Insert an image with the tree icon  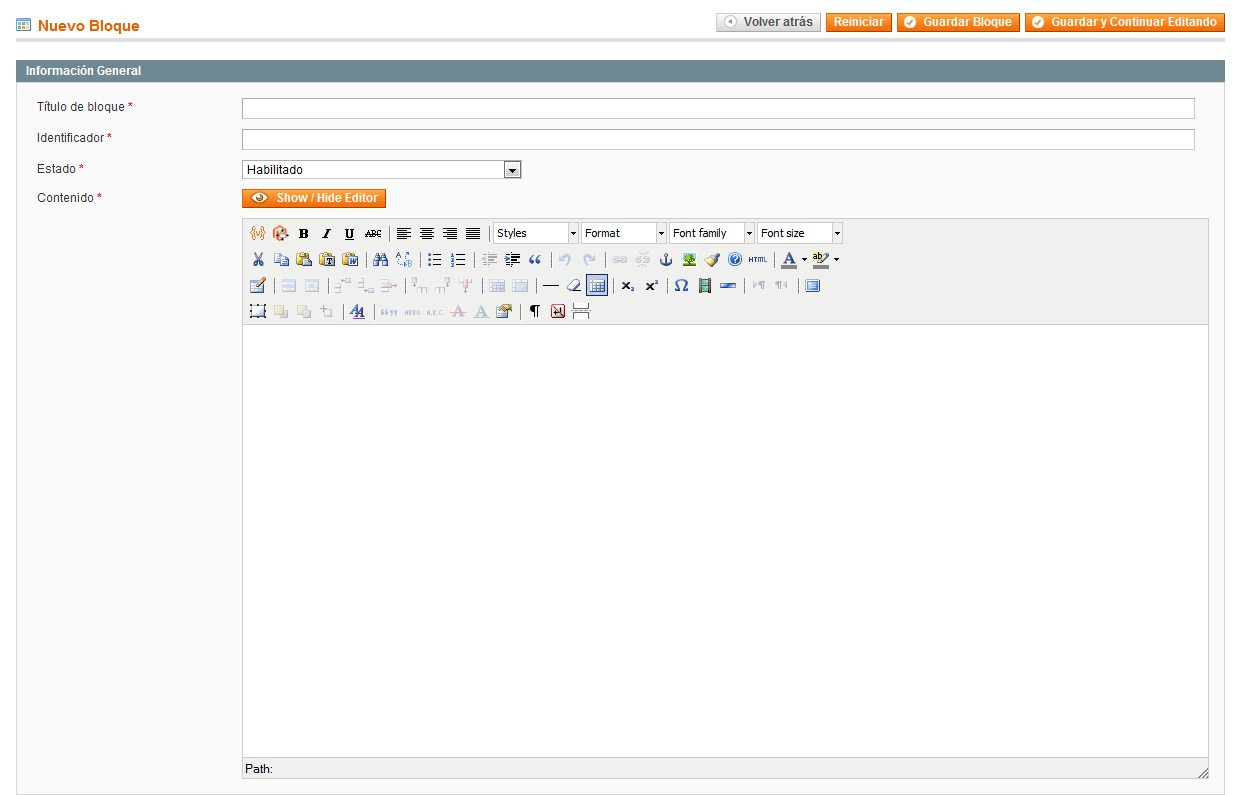(x=689, y=260)
